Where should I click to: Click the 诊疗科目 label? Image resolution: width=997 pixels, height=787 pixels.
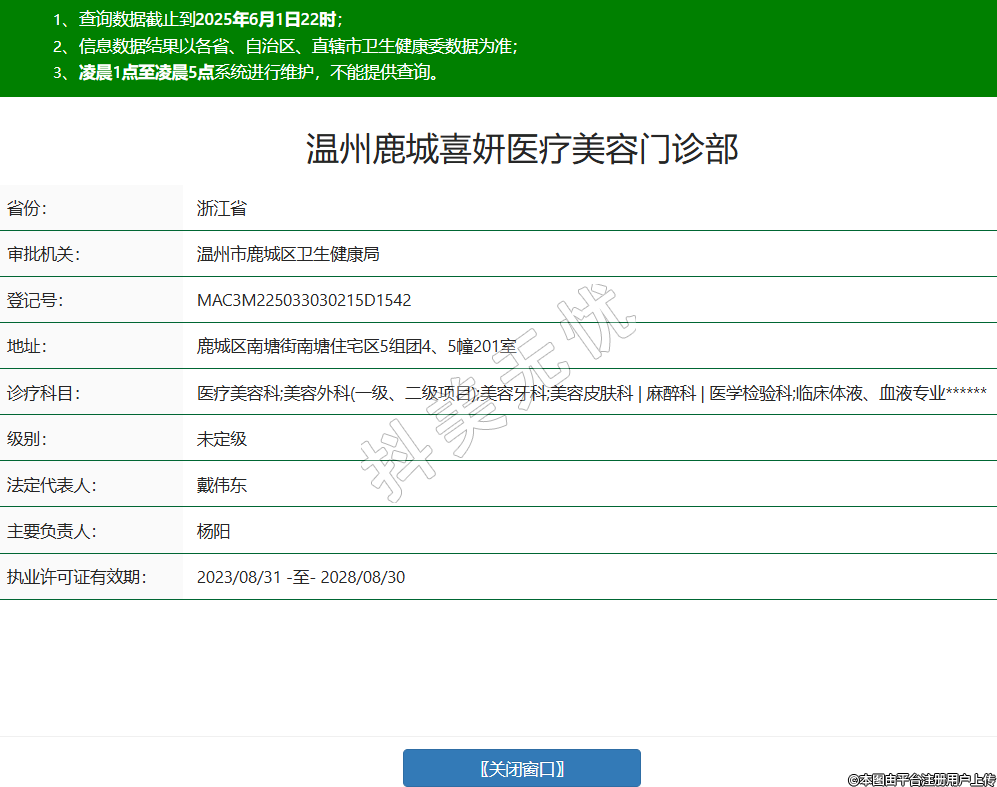pyautogui.click(x=43, y=392)
